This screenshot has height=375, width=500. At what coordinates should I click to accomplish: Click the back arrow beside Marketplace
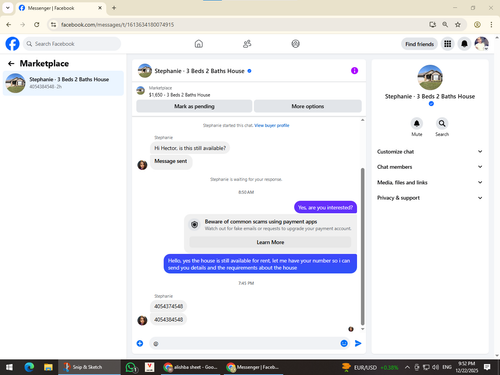(11, 63)
